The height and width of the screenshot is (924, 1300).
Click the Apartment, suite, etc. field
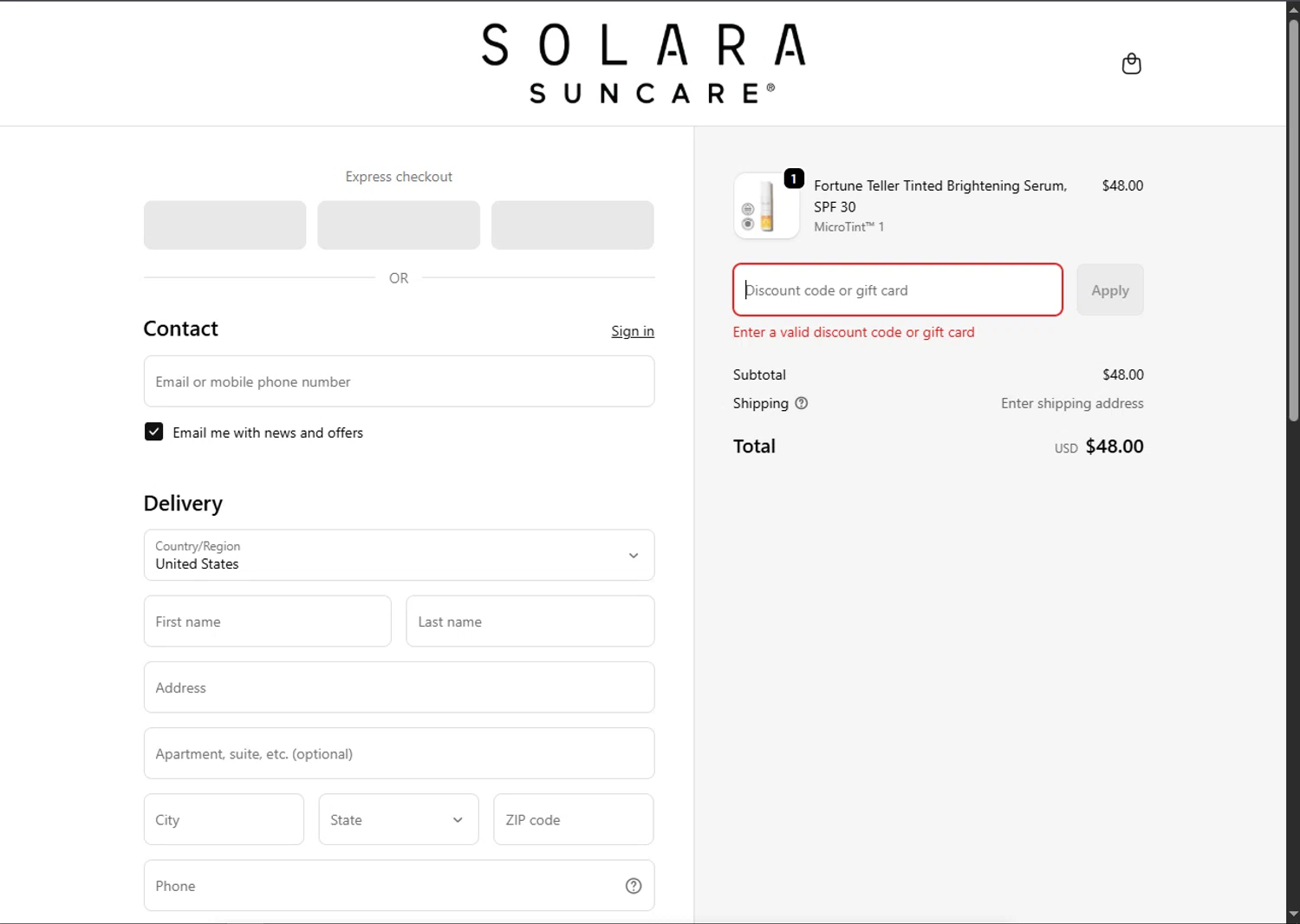(399, 753)
